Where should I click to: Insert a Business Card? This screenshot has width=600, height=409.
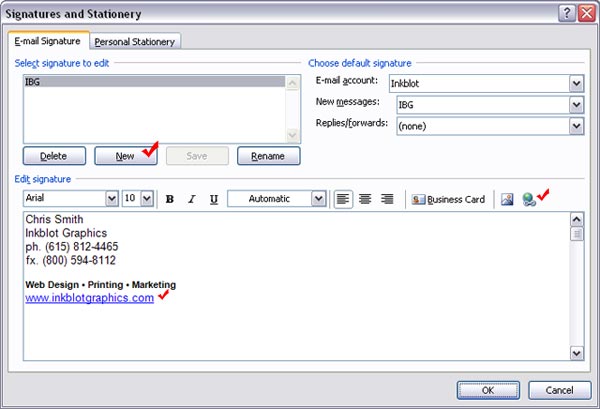[448, 199]
